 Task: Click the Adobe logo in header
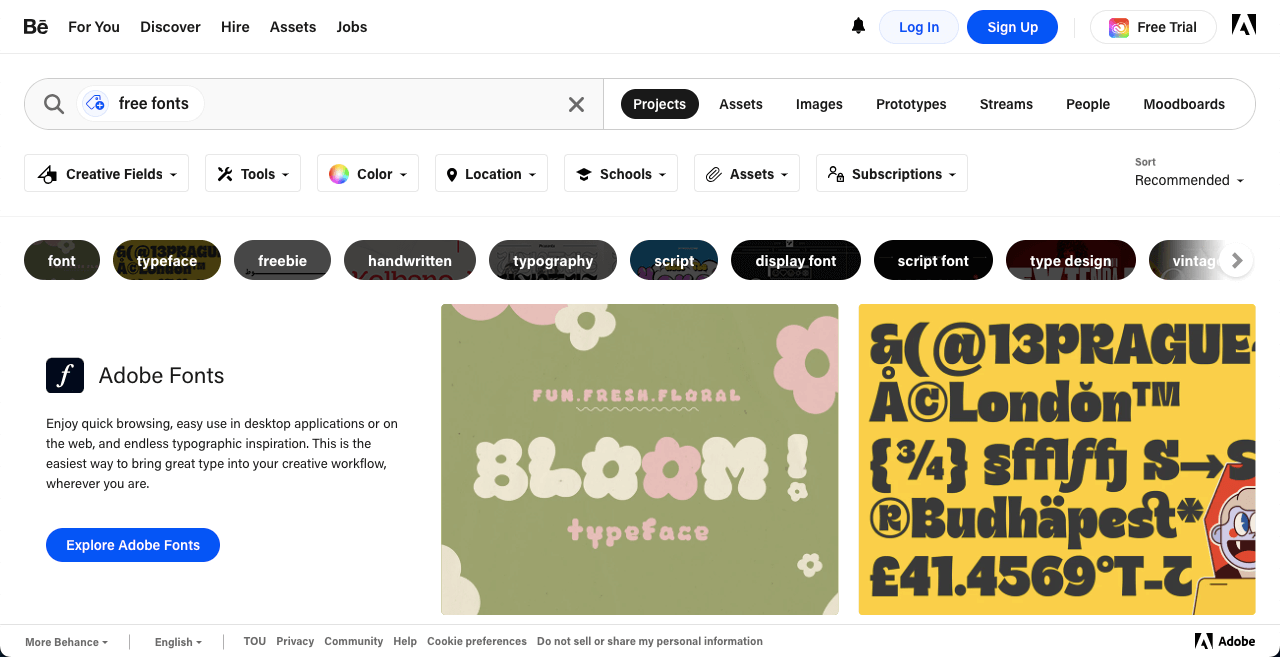1243,26
